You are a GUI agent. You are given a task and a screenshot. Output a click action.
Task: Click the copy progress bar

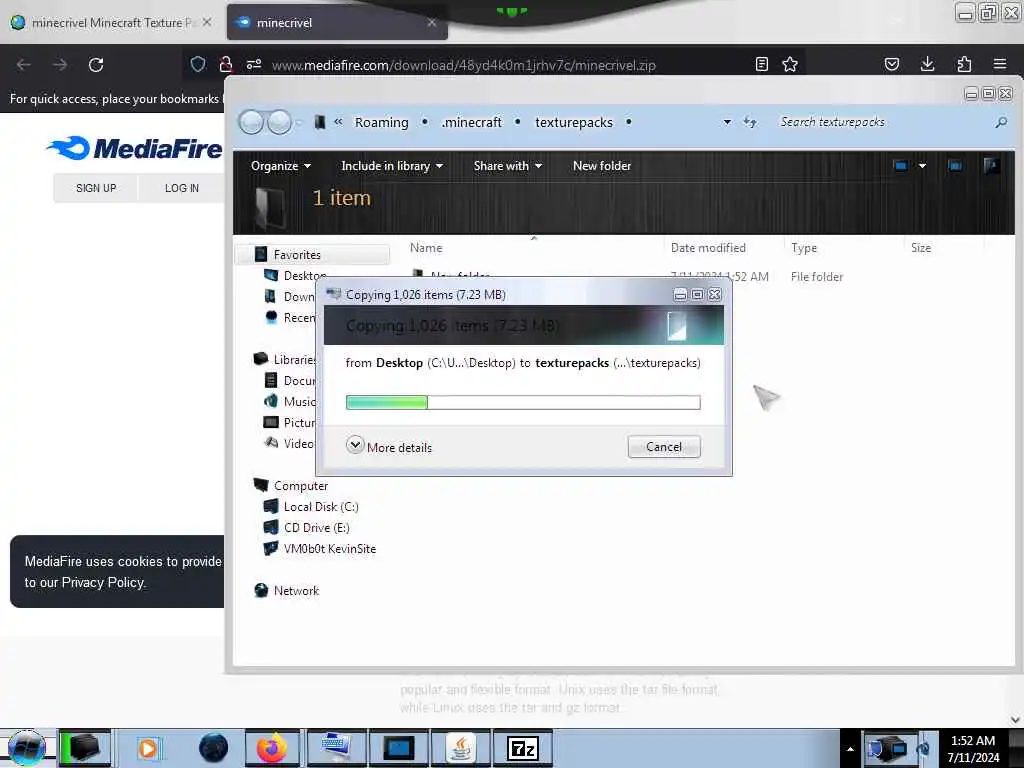[522, 402]
